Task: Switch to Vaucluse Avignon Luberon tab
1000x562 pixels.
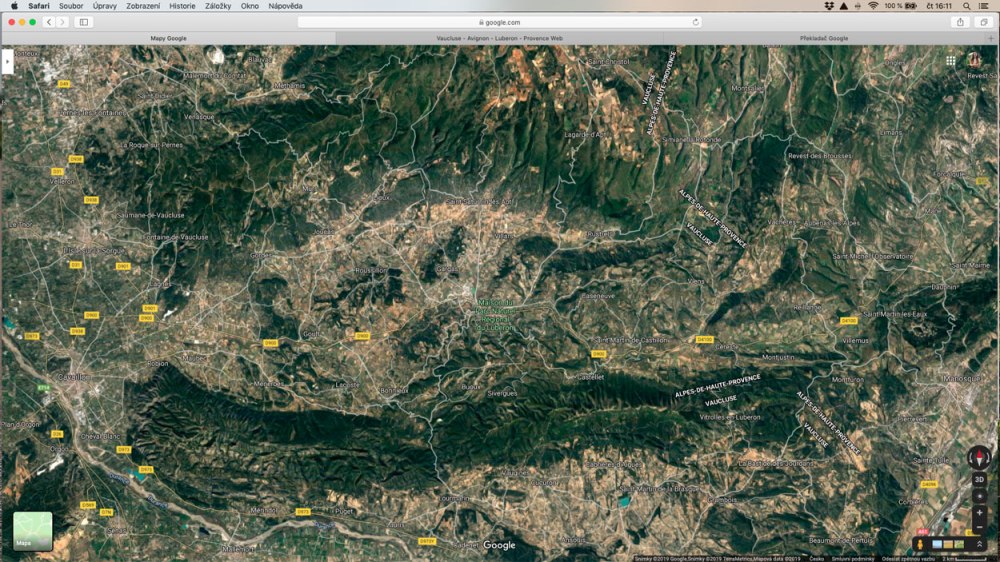Action: click(499, 38)
